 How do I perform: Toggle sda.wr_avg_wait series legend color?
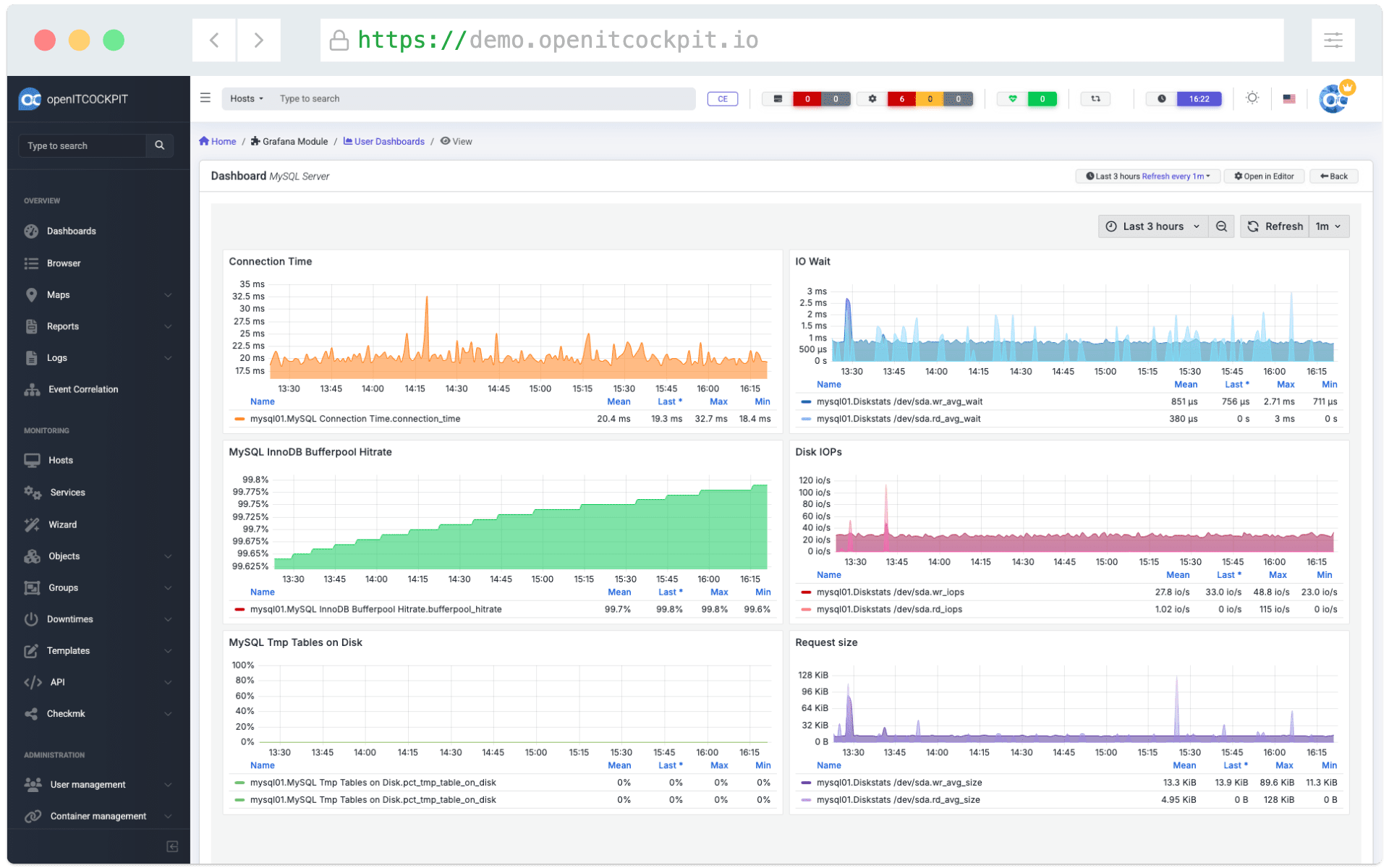pyautogui.click(x=806, y=401)
